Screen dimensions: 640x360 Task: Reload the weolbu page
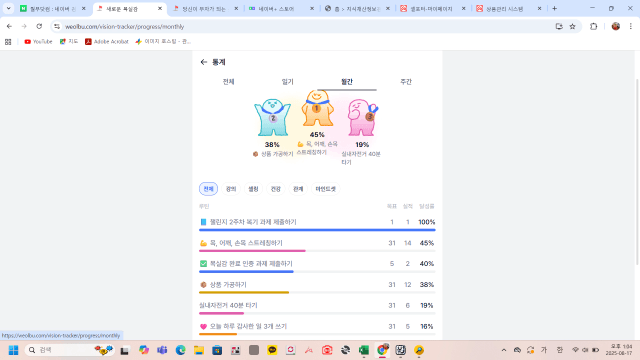39,27
